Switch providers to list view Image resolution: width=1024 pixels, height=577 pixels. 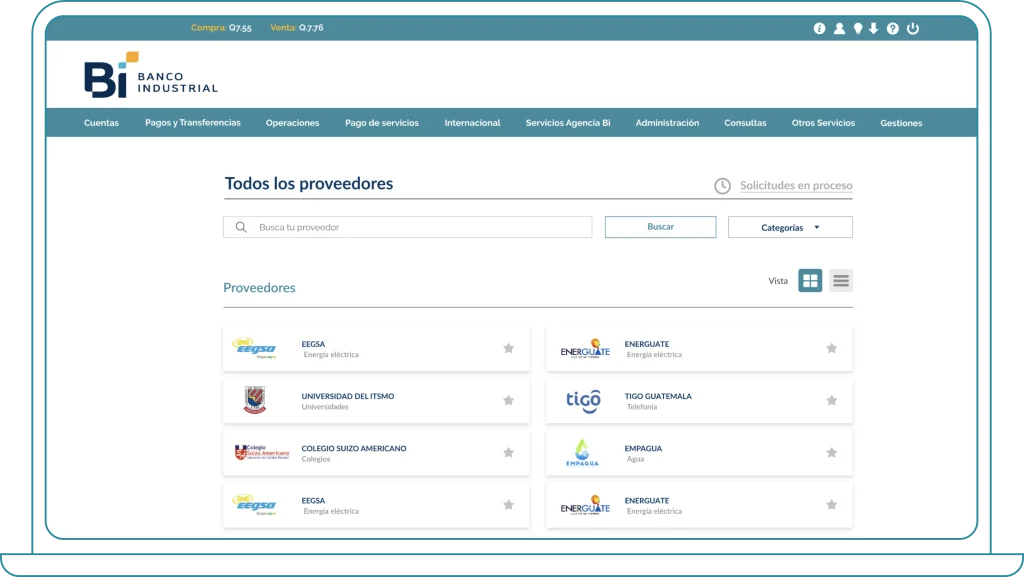(x=840, y=281)
